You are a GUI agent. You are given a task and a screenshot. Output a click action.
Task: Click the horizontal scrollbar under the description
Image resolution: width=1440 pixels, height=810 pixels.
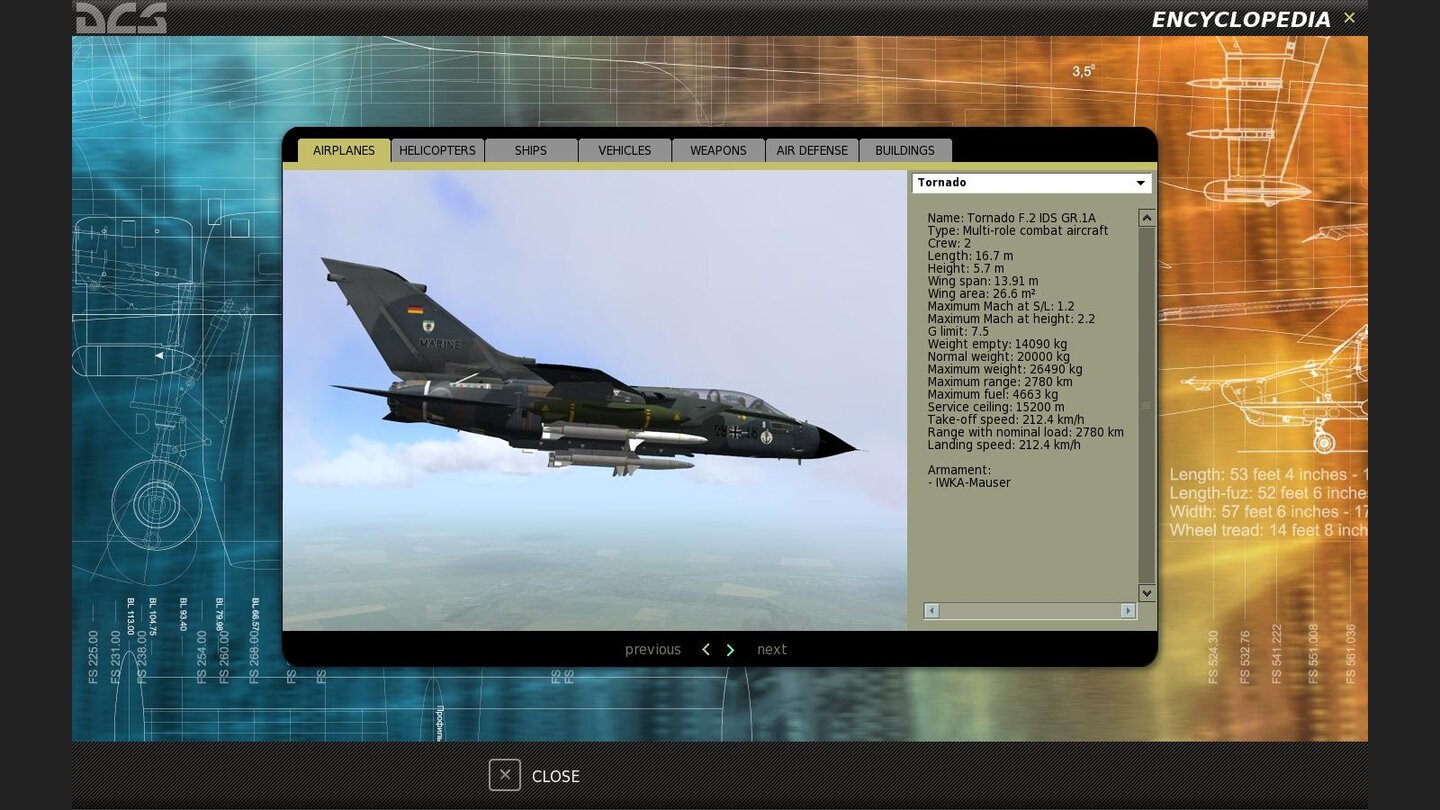(x=1030, y=610)
